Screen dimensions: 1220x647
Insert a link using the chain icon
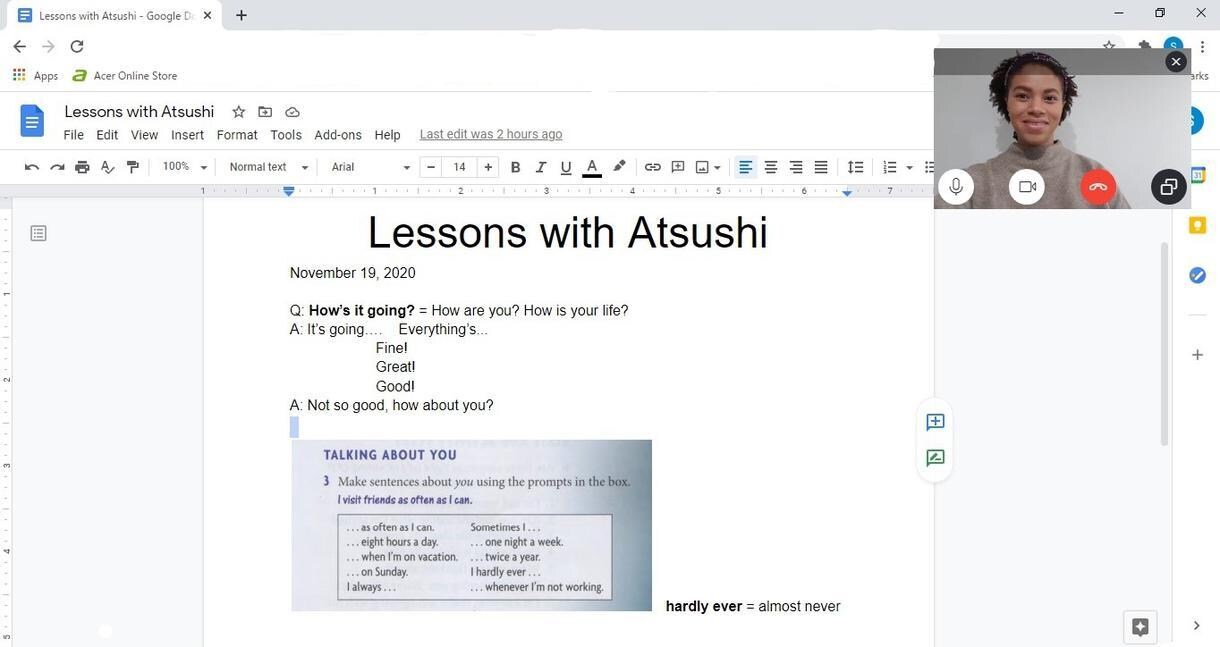[x=652, y=167]
